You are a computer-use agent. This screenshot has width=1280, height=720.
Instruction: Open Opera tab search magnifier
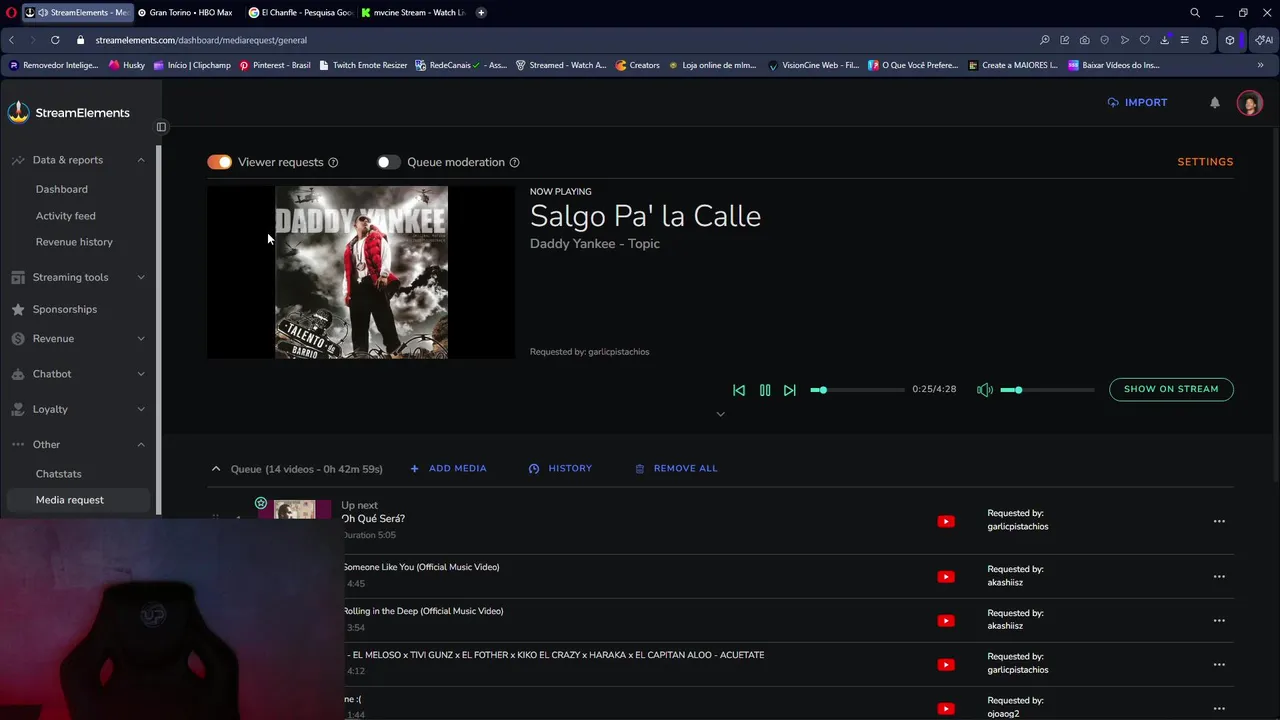[x=1195, y=13]
